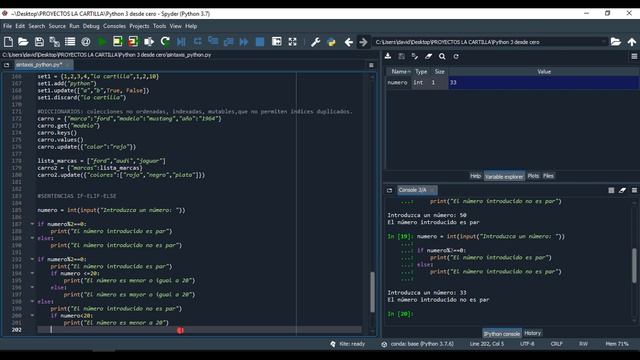Viewport: 640px width, 360px height.
Task: Click the debug step return icon
Action: point(229,42)
